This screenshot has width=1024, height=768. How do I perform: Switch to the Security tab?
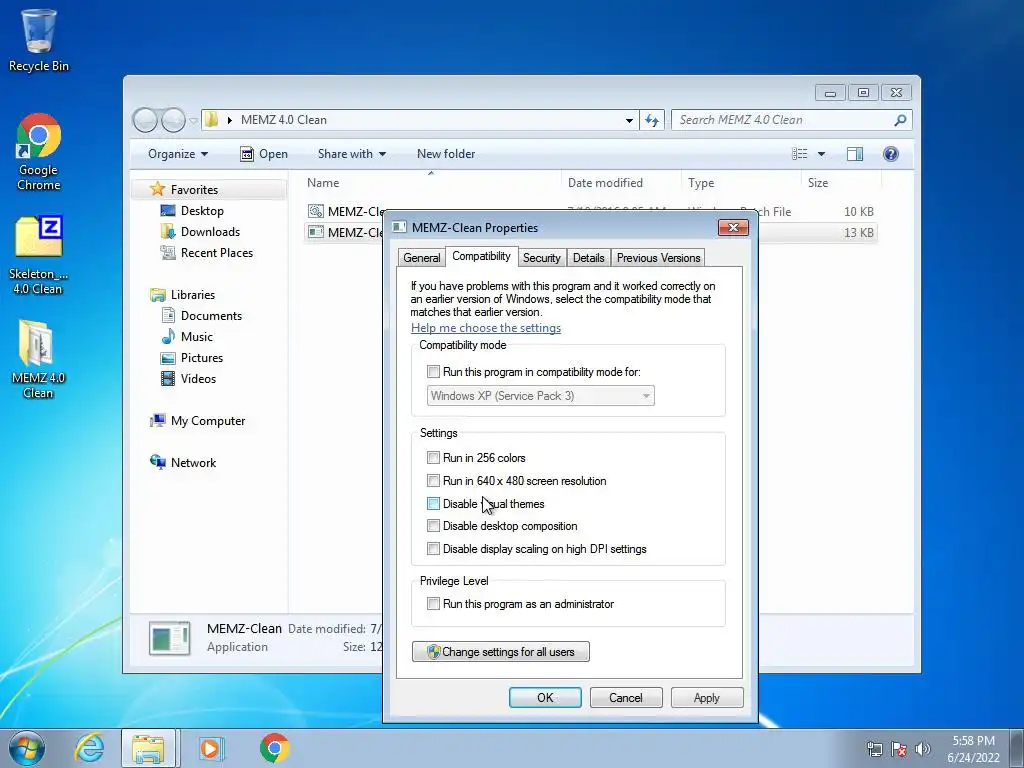(541, 258)
